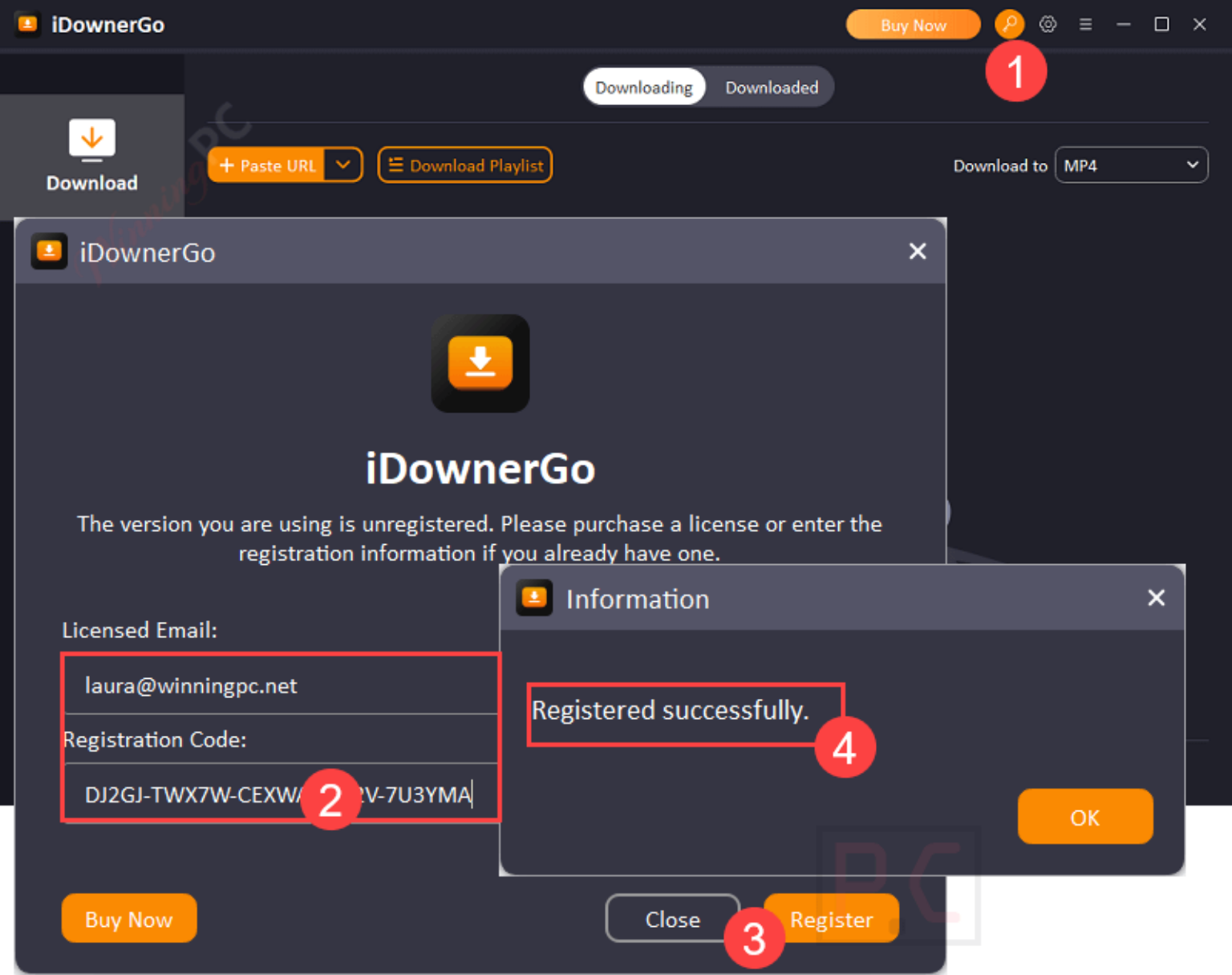Screen dimensions: 1232x975
Task: Open the settings gear icon
Action: pos(1048,24)
